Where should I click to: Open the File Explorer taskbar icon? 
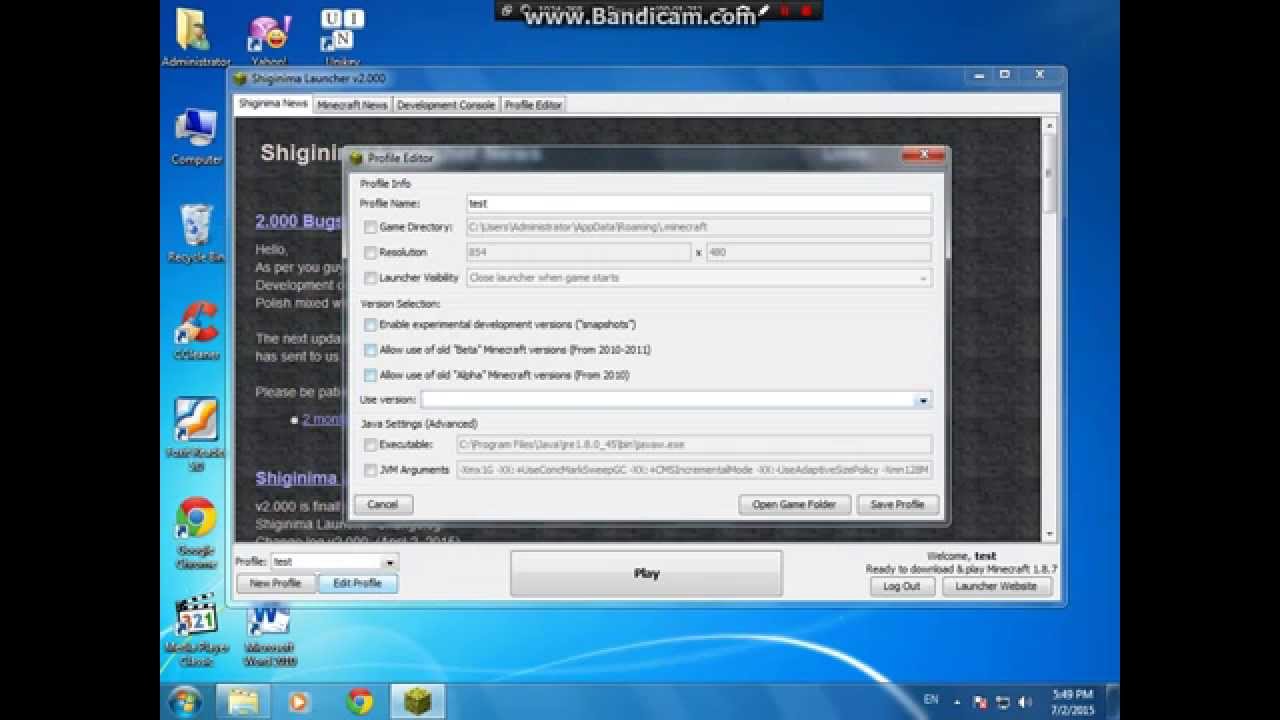(243, 701)
